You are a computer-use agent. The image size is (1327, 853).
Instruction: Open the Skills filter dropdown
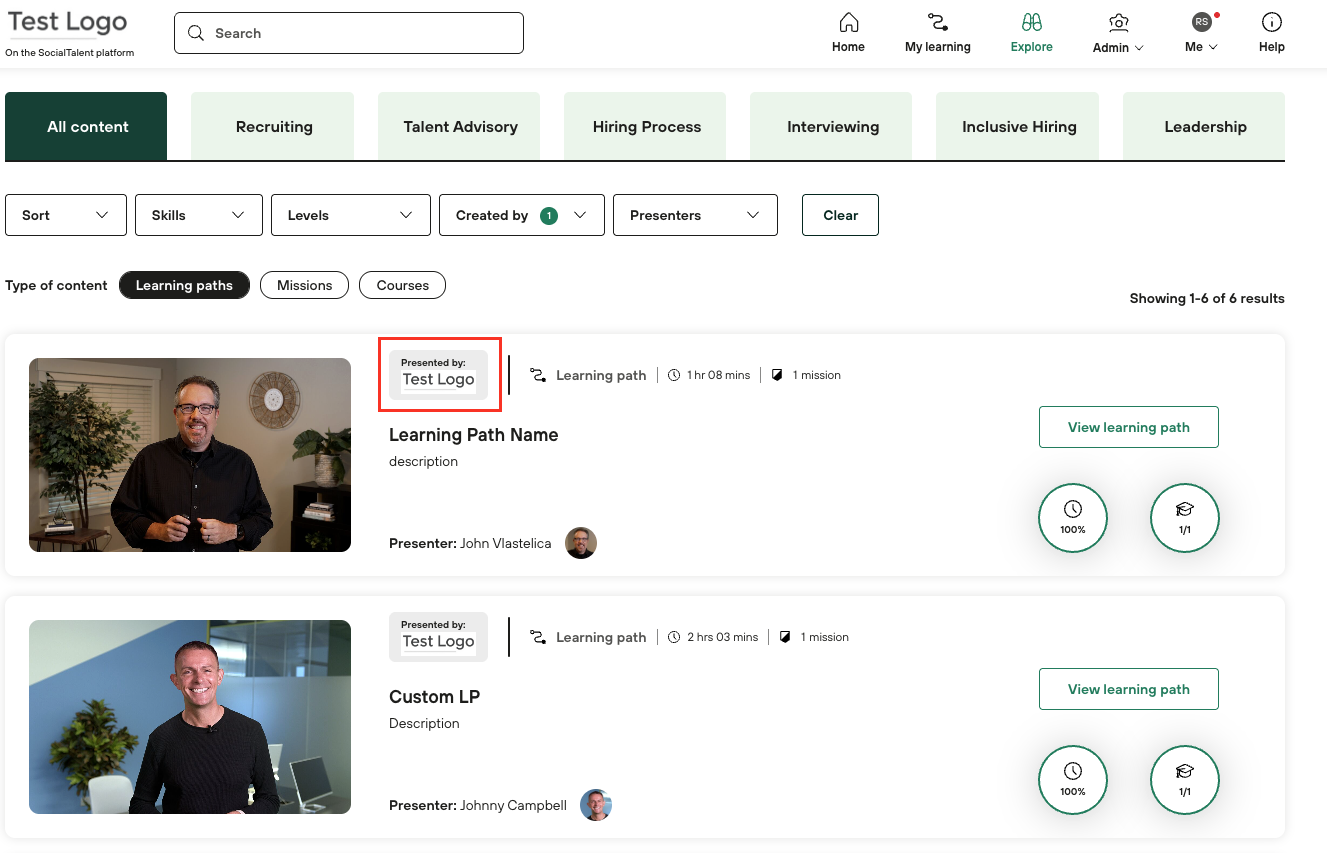[x=198, y=215]
